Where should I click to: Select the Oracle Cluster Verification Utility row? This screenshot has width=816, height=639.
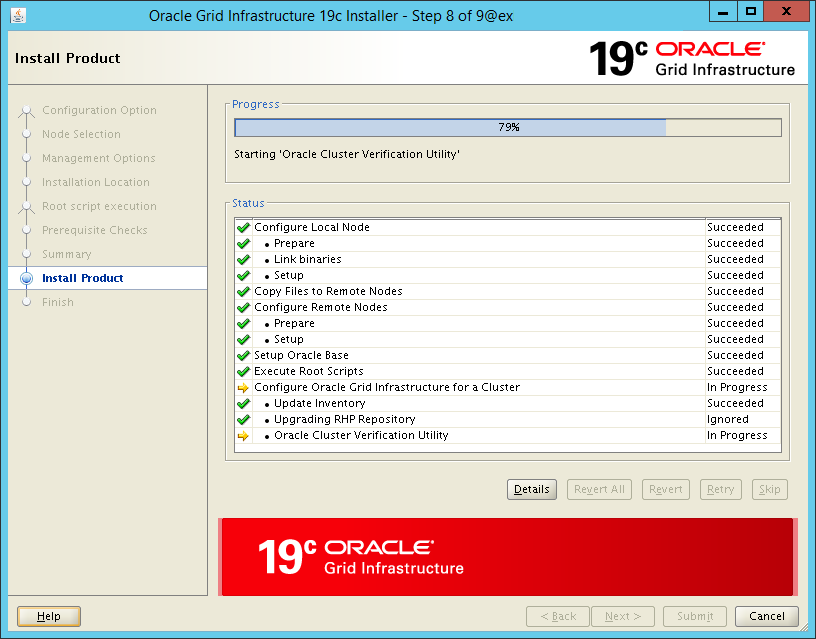point(508,436)
